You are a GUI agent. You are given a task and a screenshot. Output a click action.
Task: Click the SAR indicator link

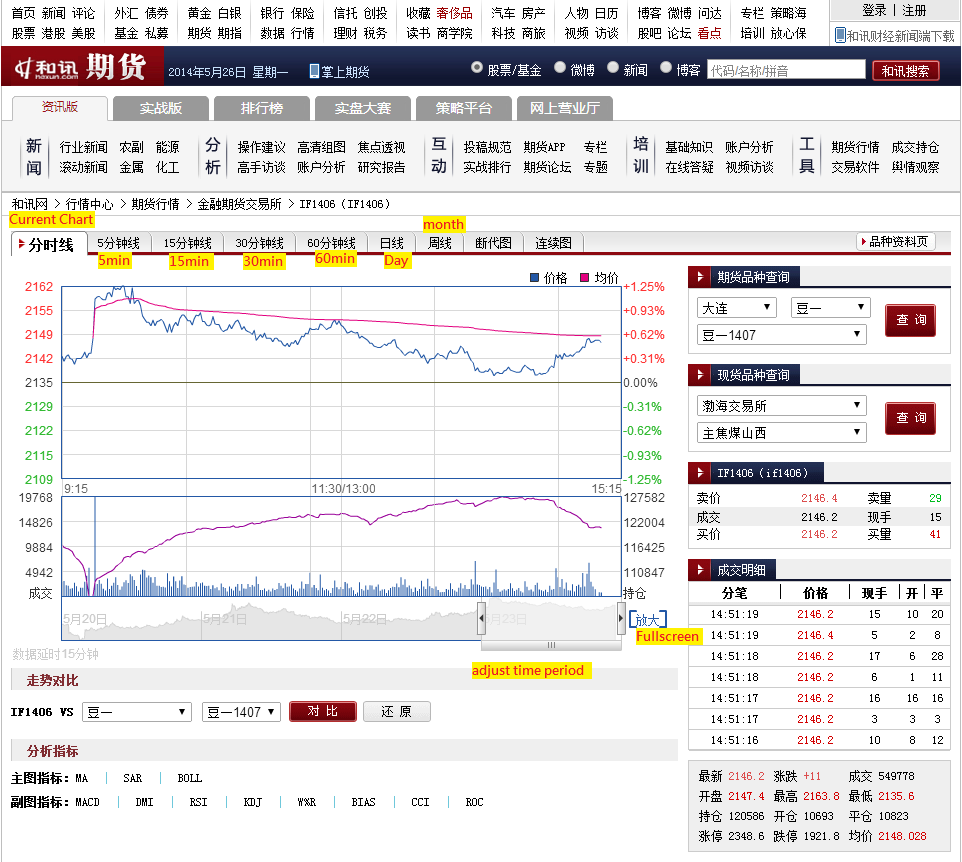point(133,779)
